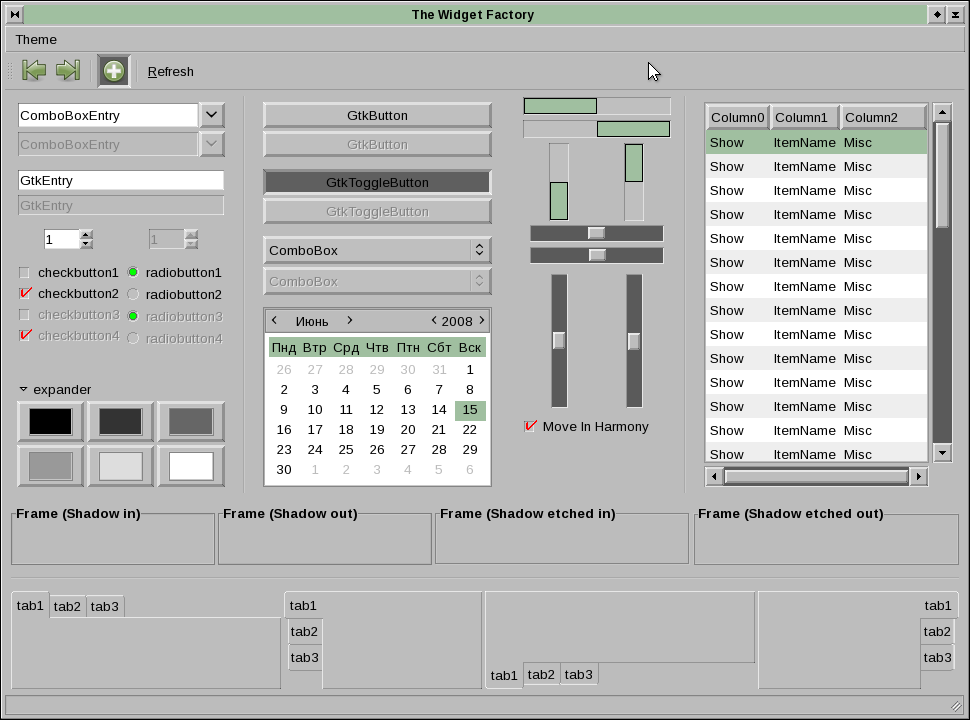Click the list's vertical scrollbar thumb
970x720 pixels.
(x=942, y=175)
